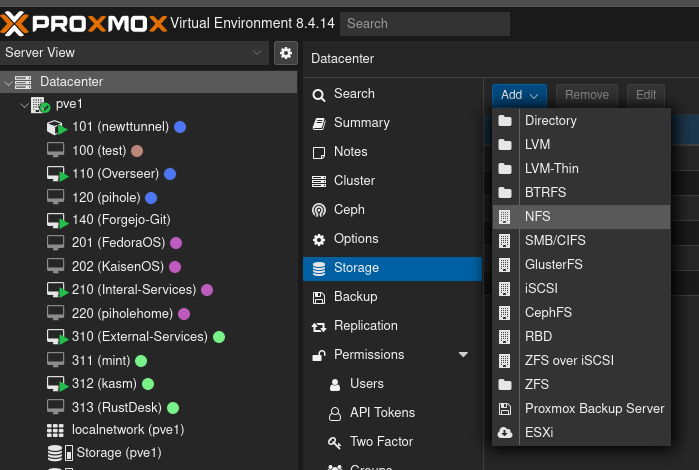The height and width of the screenshot is (470, 699).
Task: Toggle the Add storage dropdown button
Action: [519, 95]
